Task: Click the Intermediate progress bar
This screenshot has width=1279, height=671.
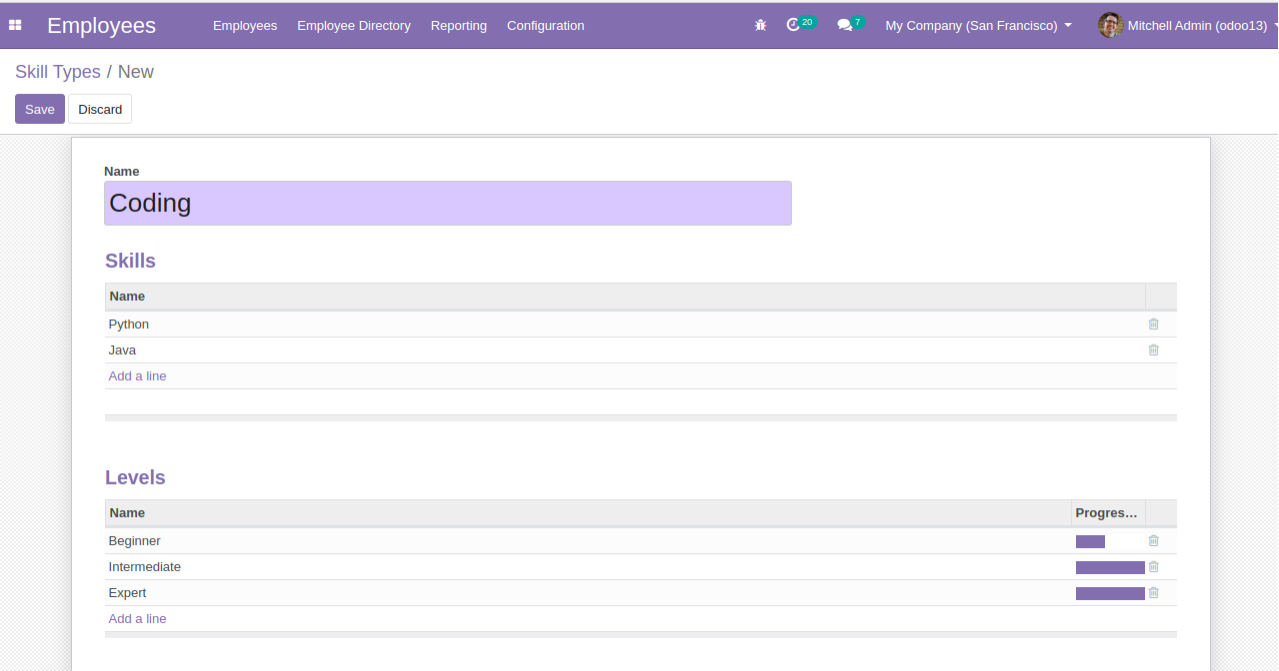Action: coord(1110,567)
